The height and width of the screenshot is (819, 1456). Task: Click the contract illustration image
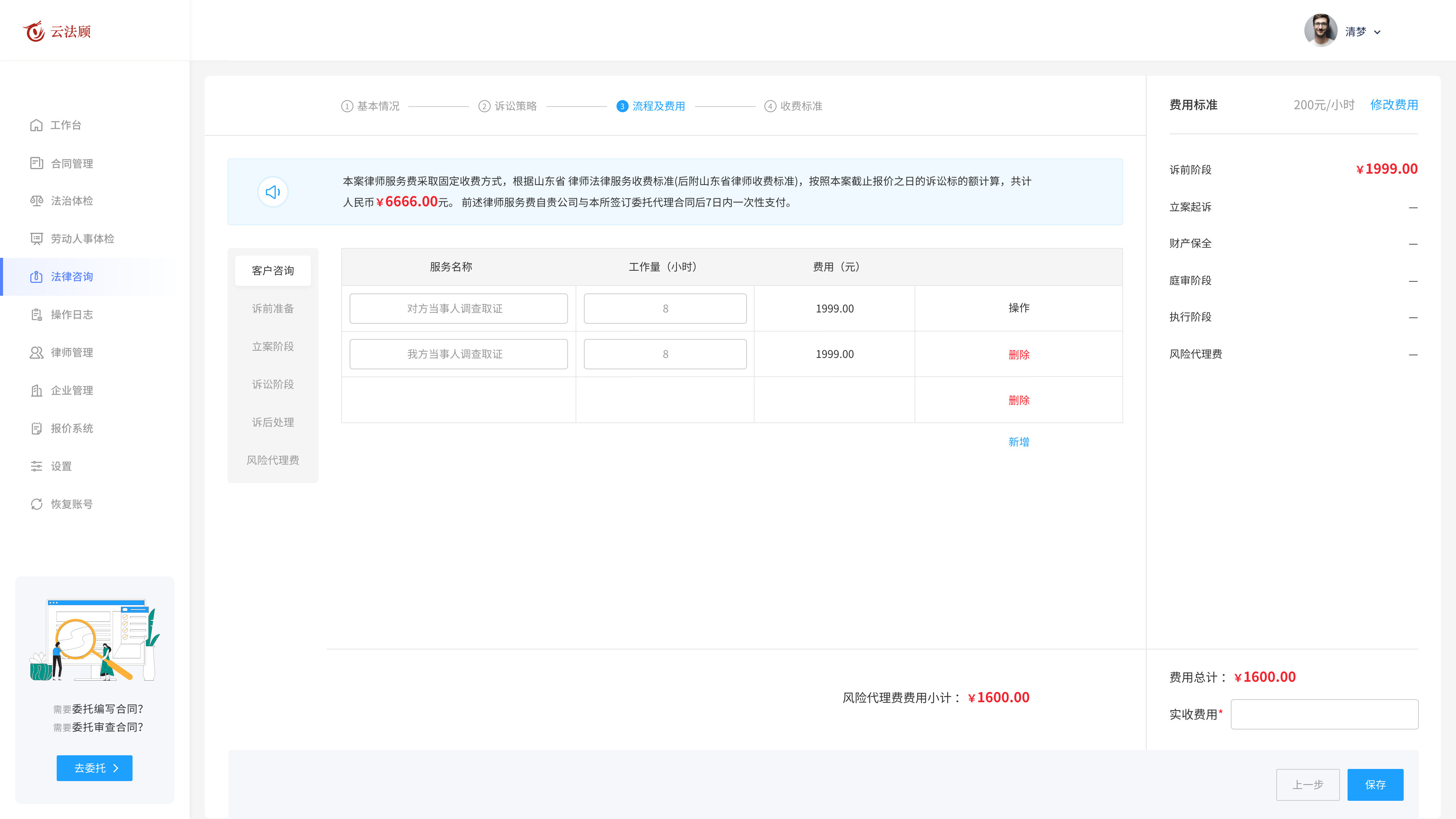95,640
